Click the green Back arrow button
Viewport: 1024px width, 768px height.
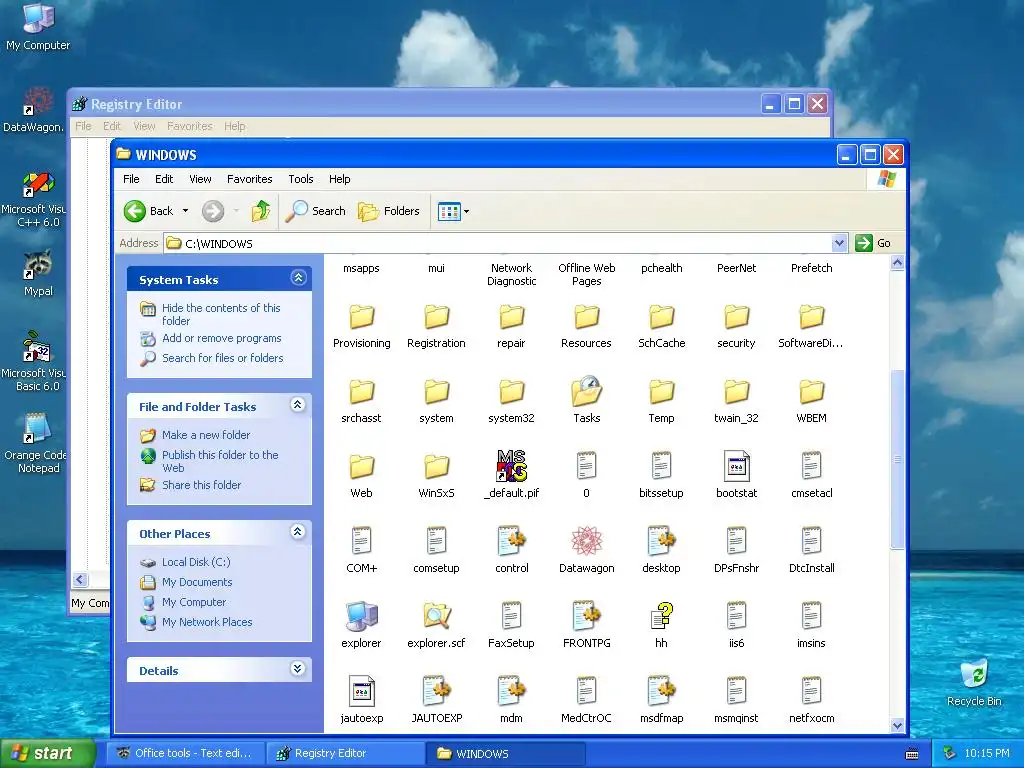tap(135, 211)
